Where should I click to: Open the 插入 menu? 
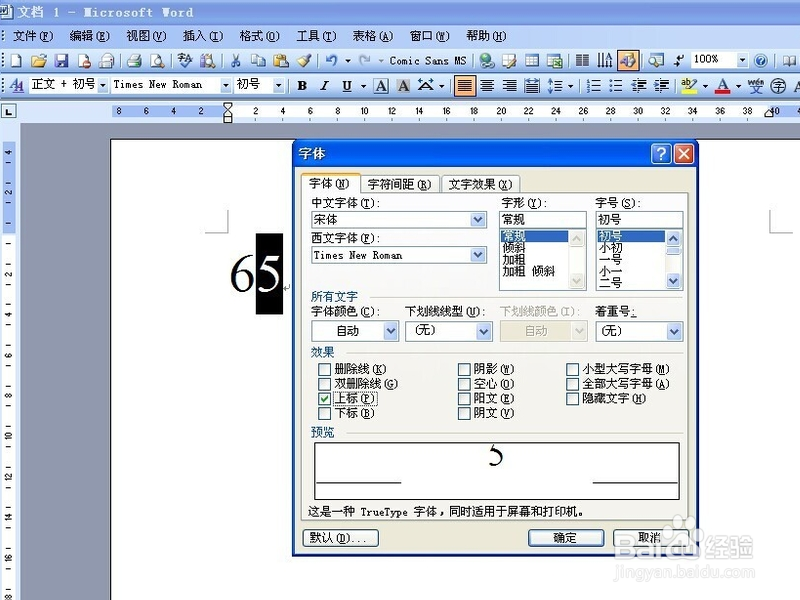[x=203, y=36]
